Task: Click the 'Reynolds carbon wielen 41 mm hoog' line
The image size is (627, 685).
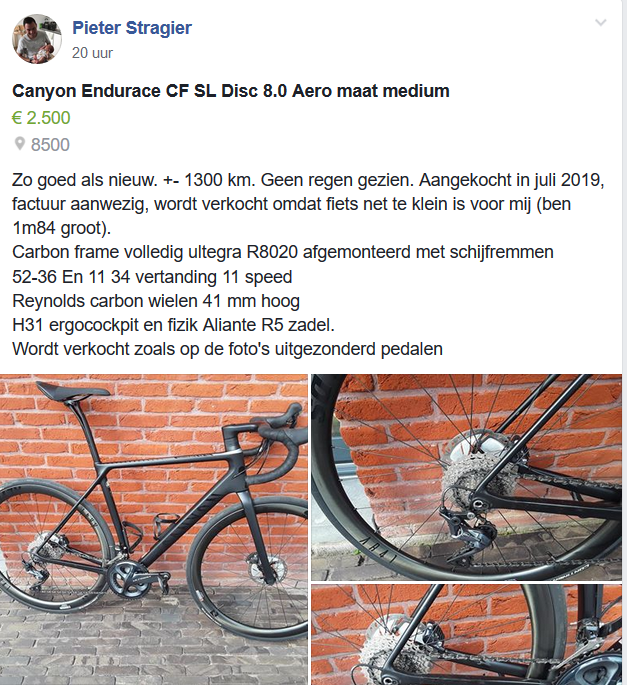Action: click(x=156, y=301)
